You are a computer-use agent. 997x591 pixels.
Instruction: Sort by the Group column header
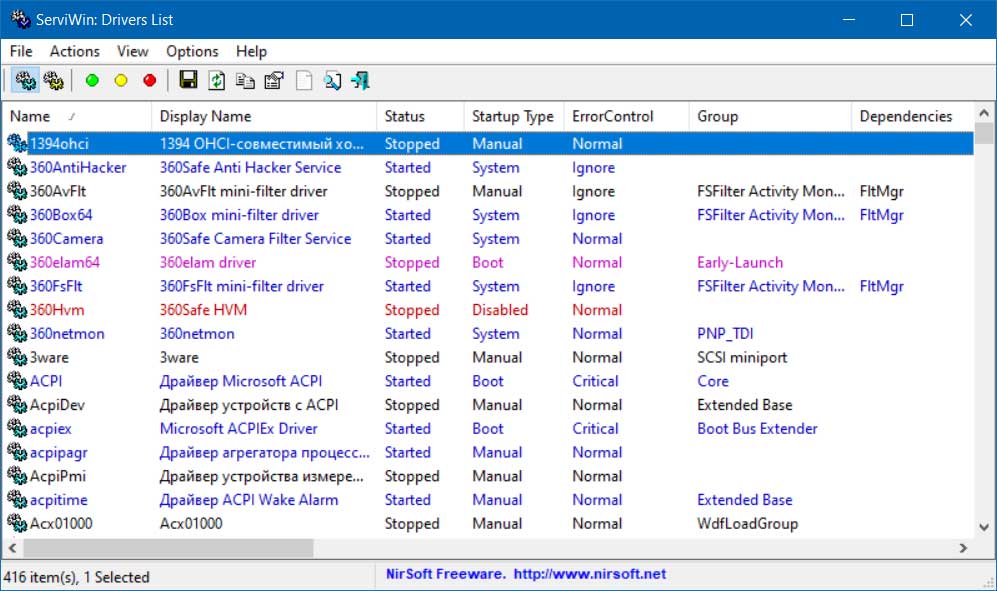[x=770, y=116]
